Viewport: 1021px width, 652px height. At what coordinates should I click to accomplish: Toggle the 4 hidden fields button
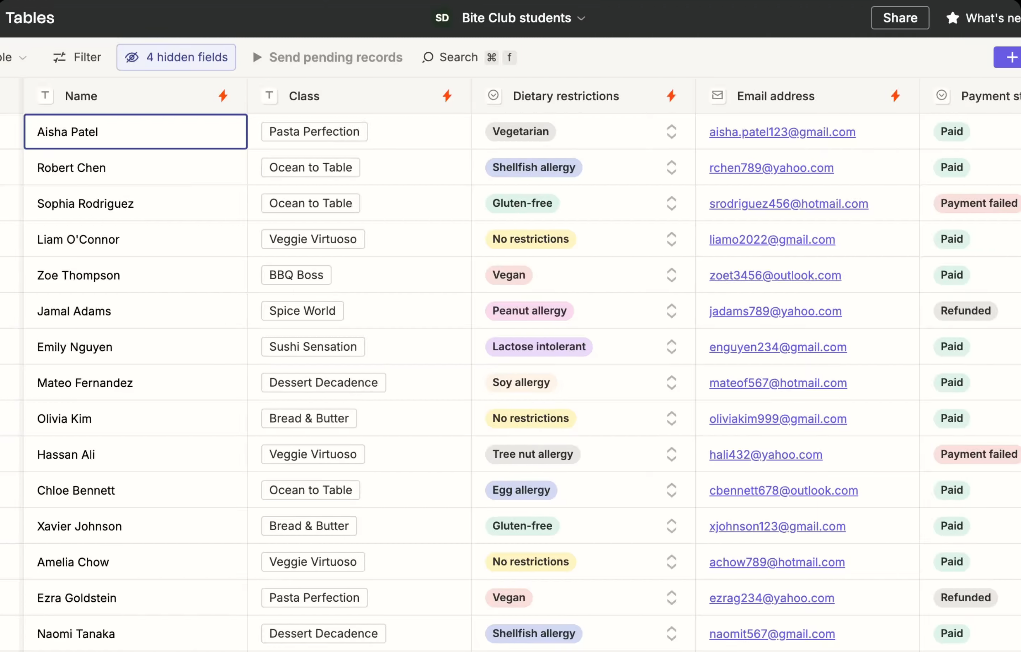176,57
